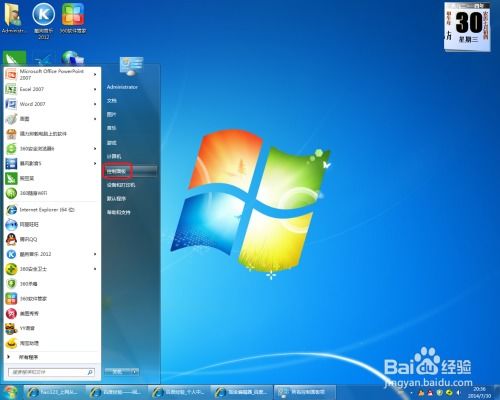Open All Programs at the menu bottom
This screenshot has height=400, width=500.
pos(28,357)
